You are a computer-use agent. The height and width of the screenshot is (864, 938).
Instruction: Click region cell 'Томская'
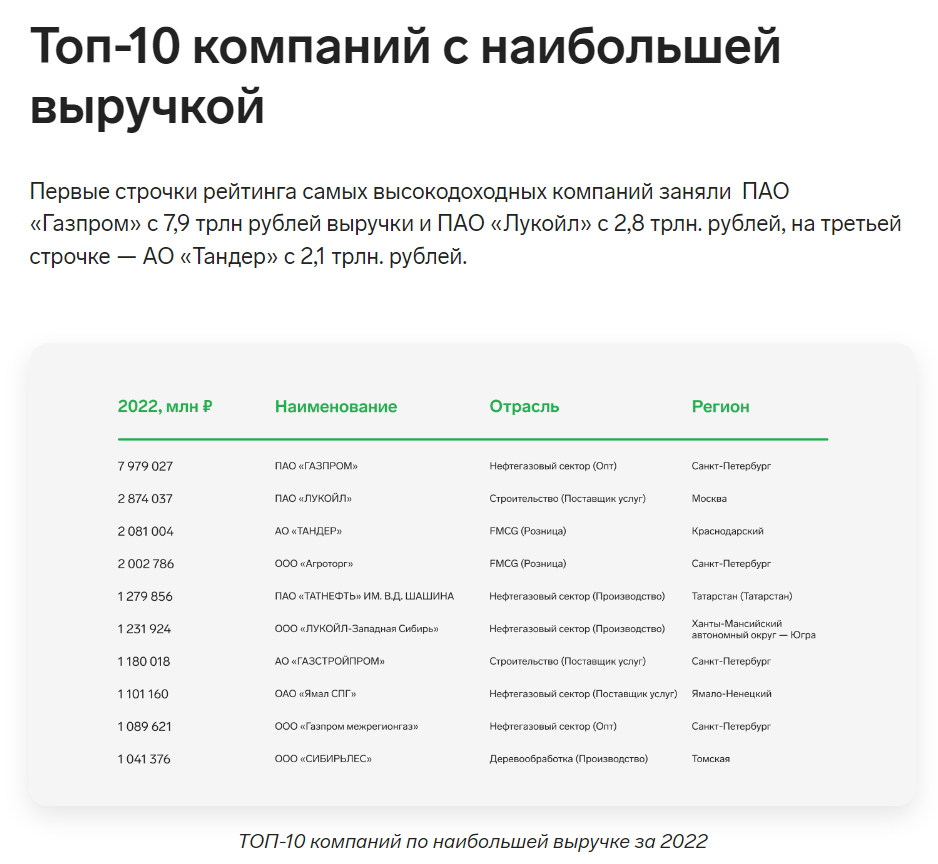711,759
